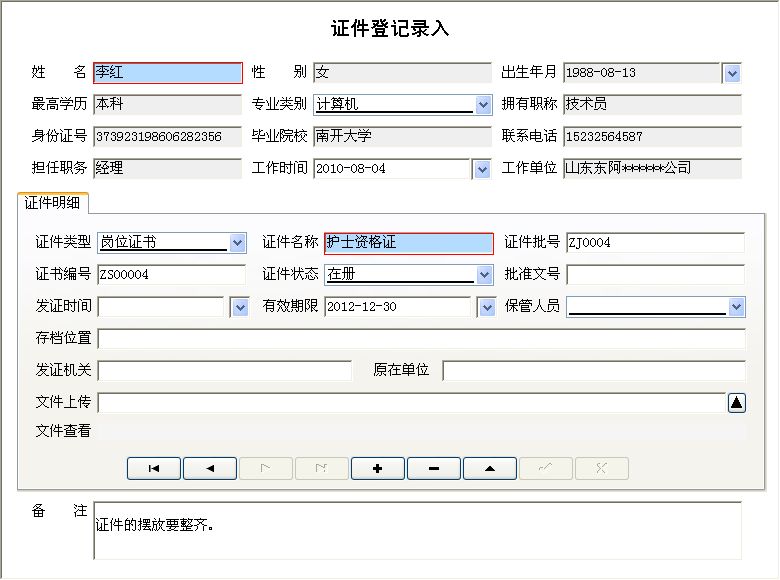Open the 工作时间 date dropdown
The image size is (780, 580).
(482, 169)
